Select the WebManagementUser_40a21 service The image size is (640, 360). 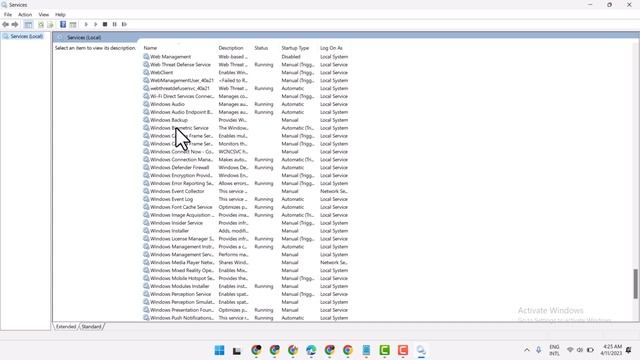point(246,80)
